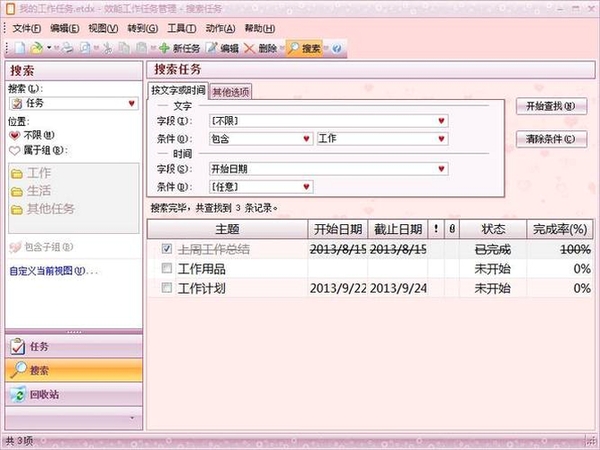Expand the 搜索 任务 type dropdown
This screenshot has height=450, width=600.
[x=132, y=103]
